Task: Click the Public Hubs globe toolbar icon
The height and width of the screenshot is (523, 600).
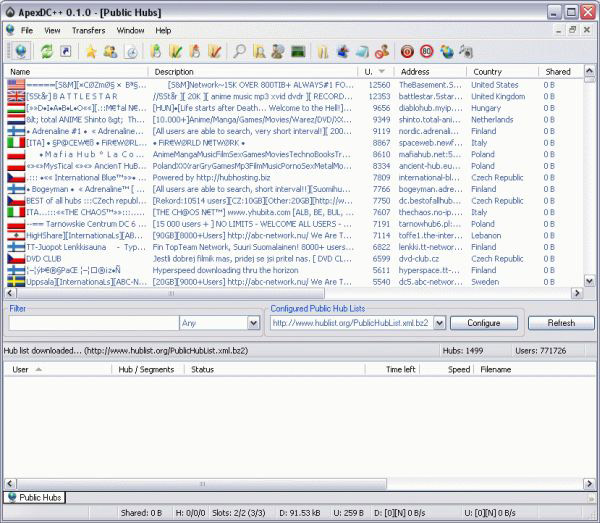Action: (21, 51)
